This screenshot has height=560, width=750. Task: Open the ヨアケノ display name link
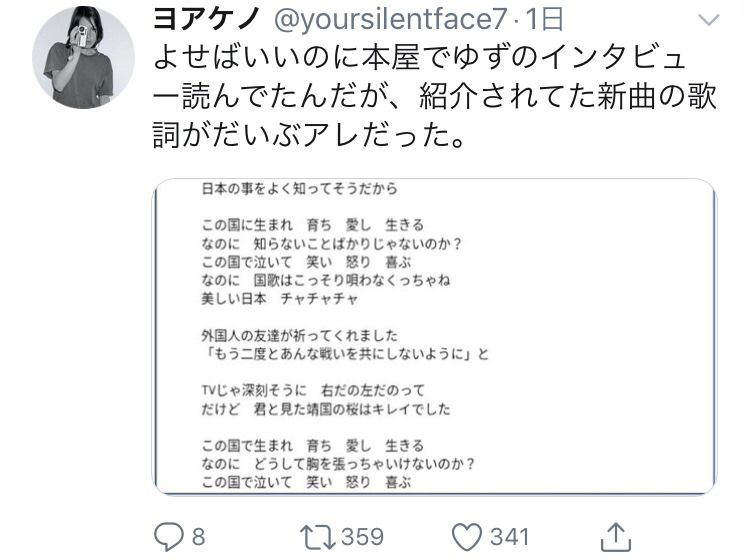(204, 19)
